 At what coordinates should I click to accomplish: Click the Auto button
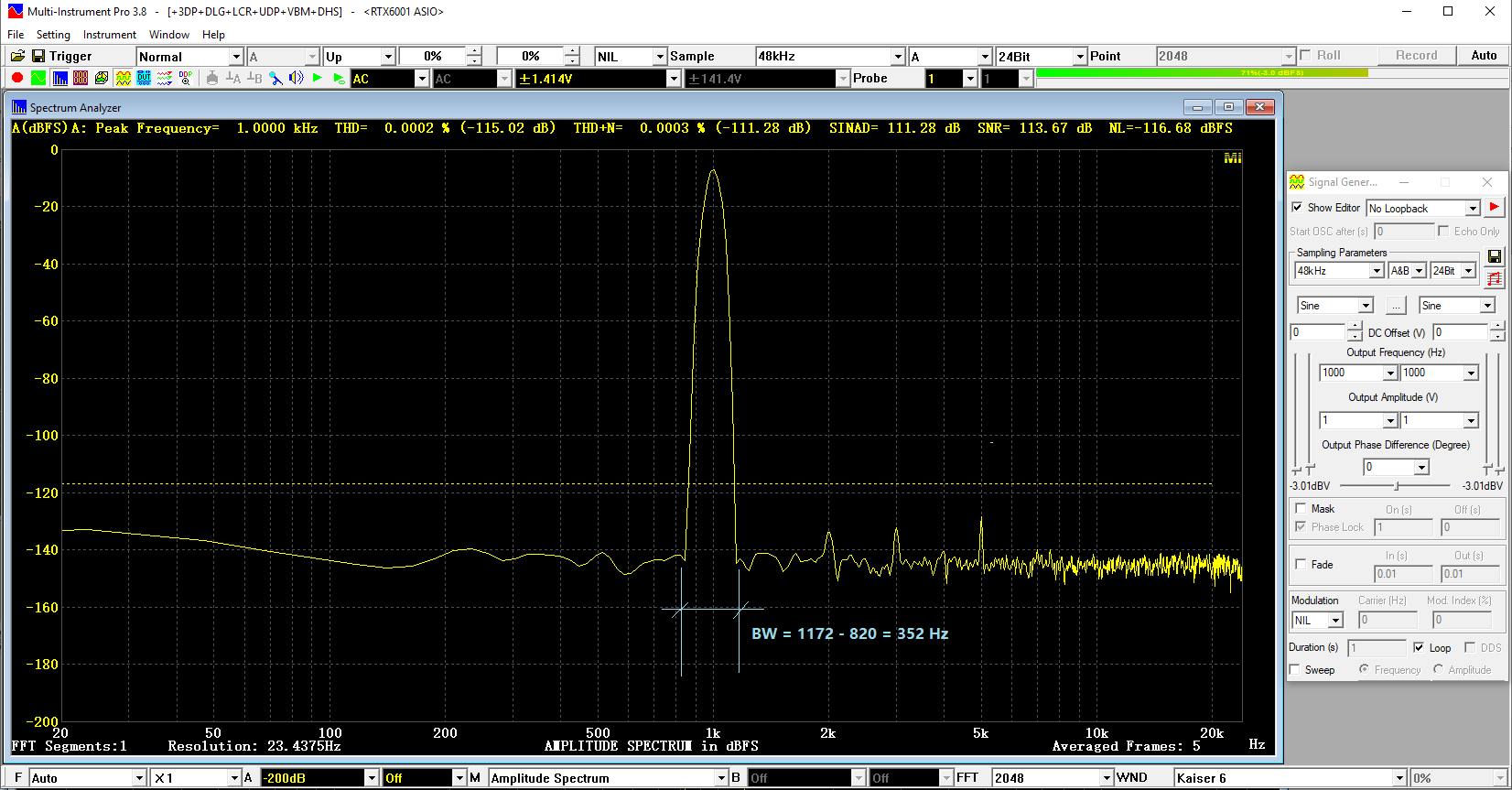click(x=1484, y=56)
